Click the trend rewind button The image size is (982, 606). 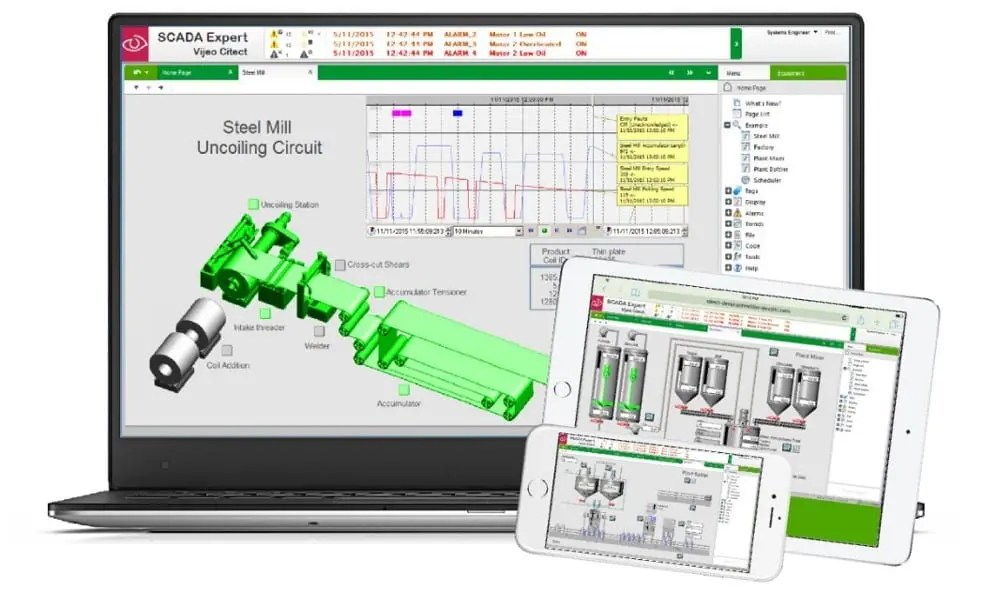531,231
